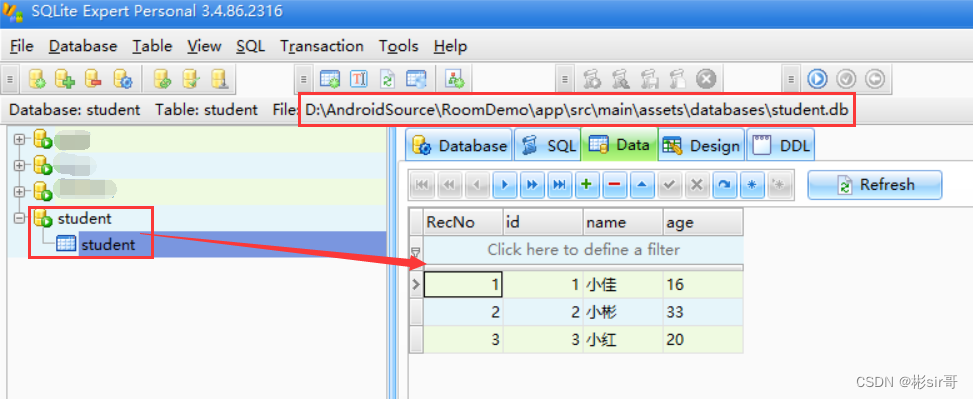Click the database file path student.db

pos(577,110)
